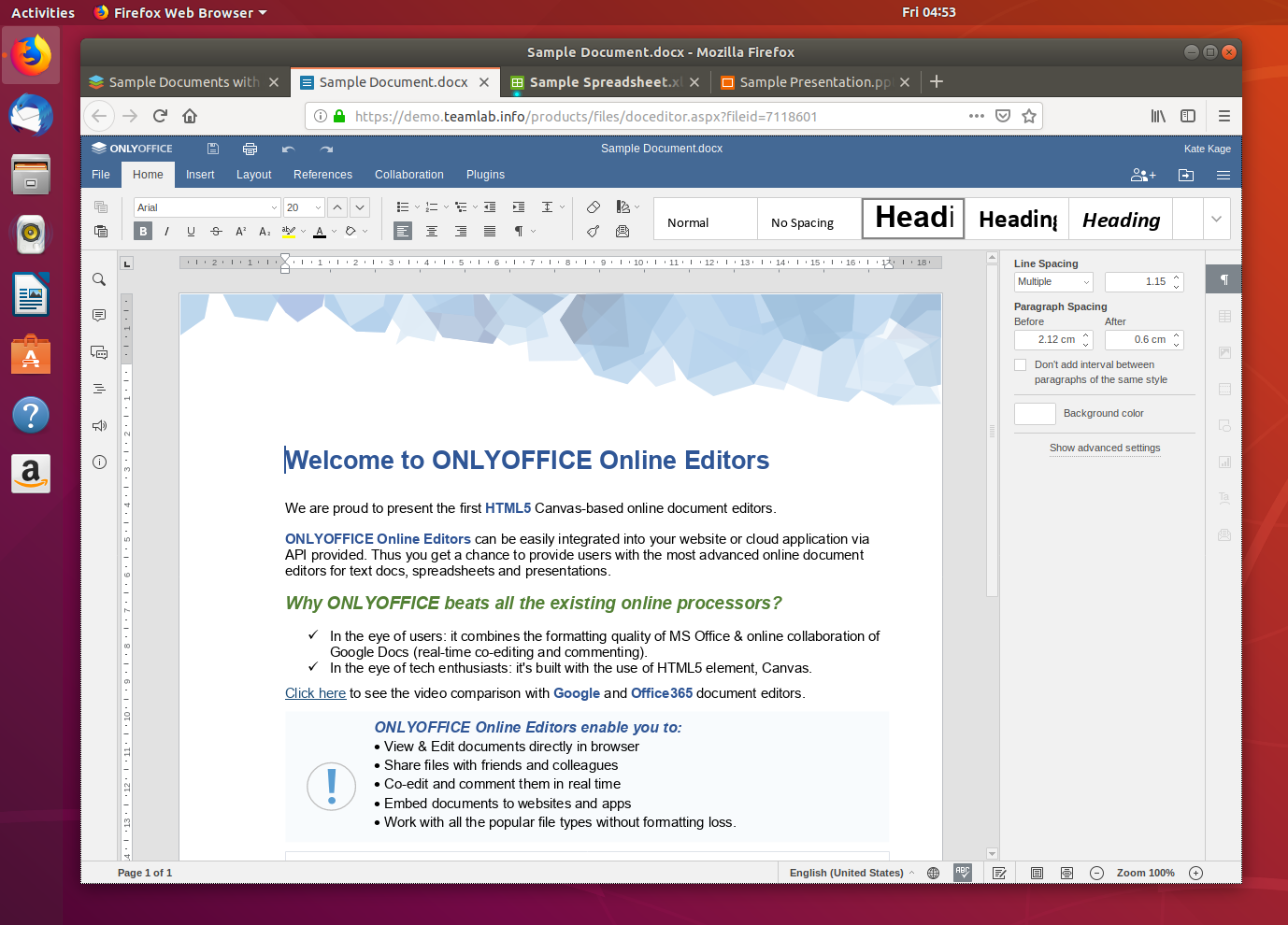Open Feedback & Support megaphone icon
This screenshot has width=1288, height=925.
(x=99, y=425)
